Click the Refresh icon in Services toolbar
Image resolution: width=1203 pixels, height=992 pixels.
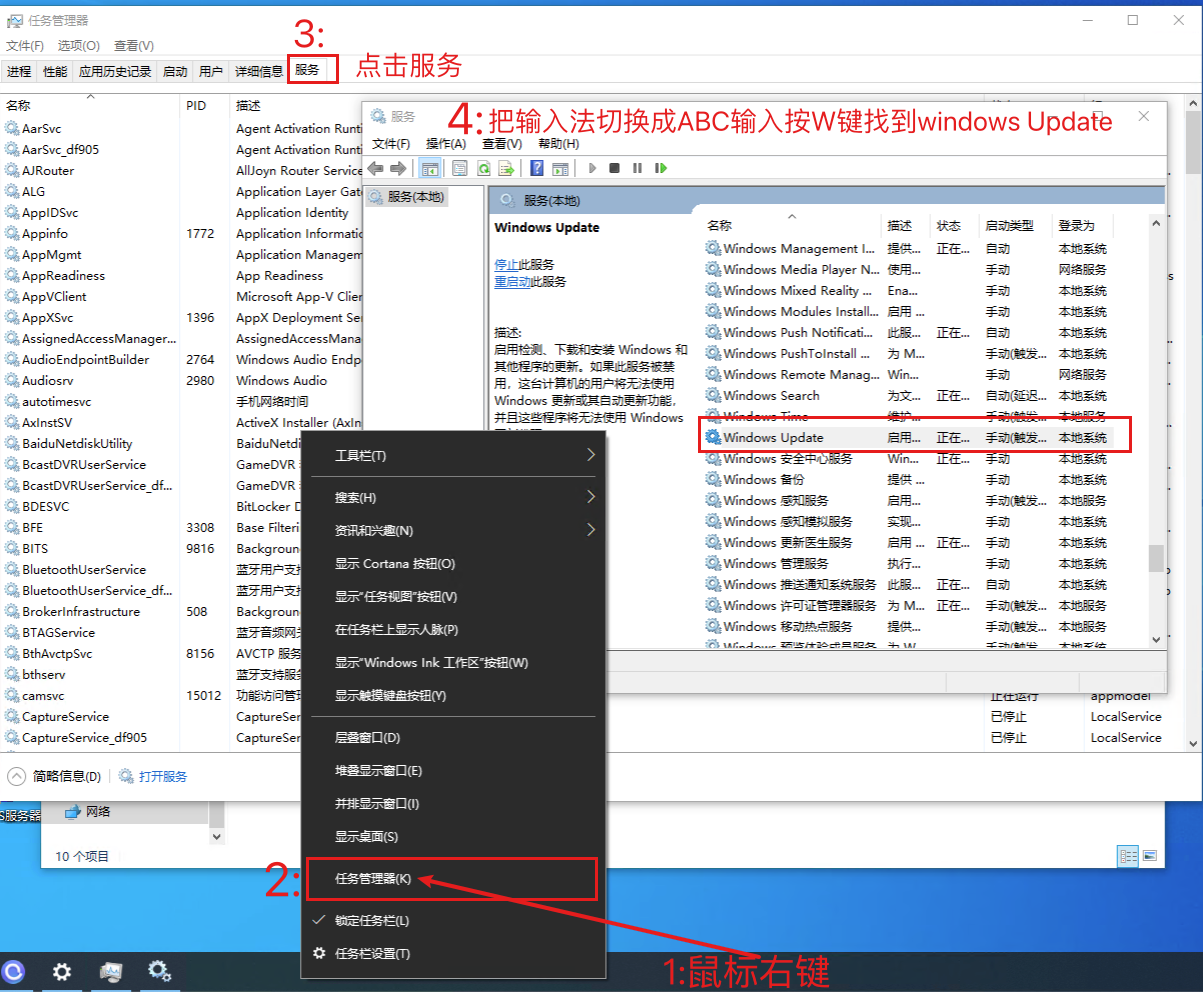(x=483, y=168)
